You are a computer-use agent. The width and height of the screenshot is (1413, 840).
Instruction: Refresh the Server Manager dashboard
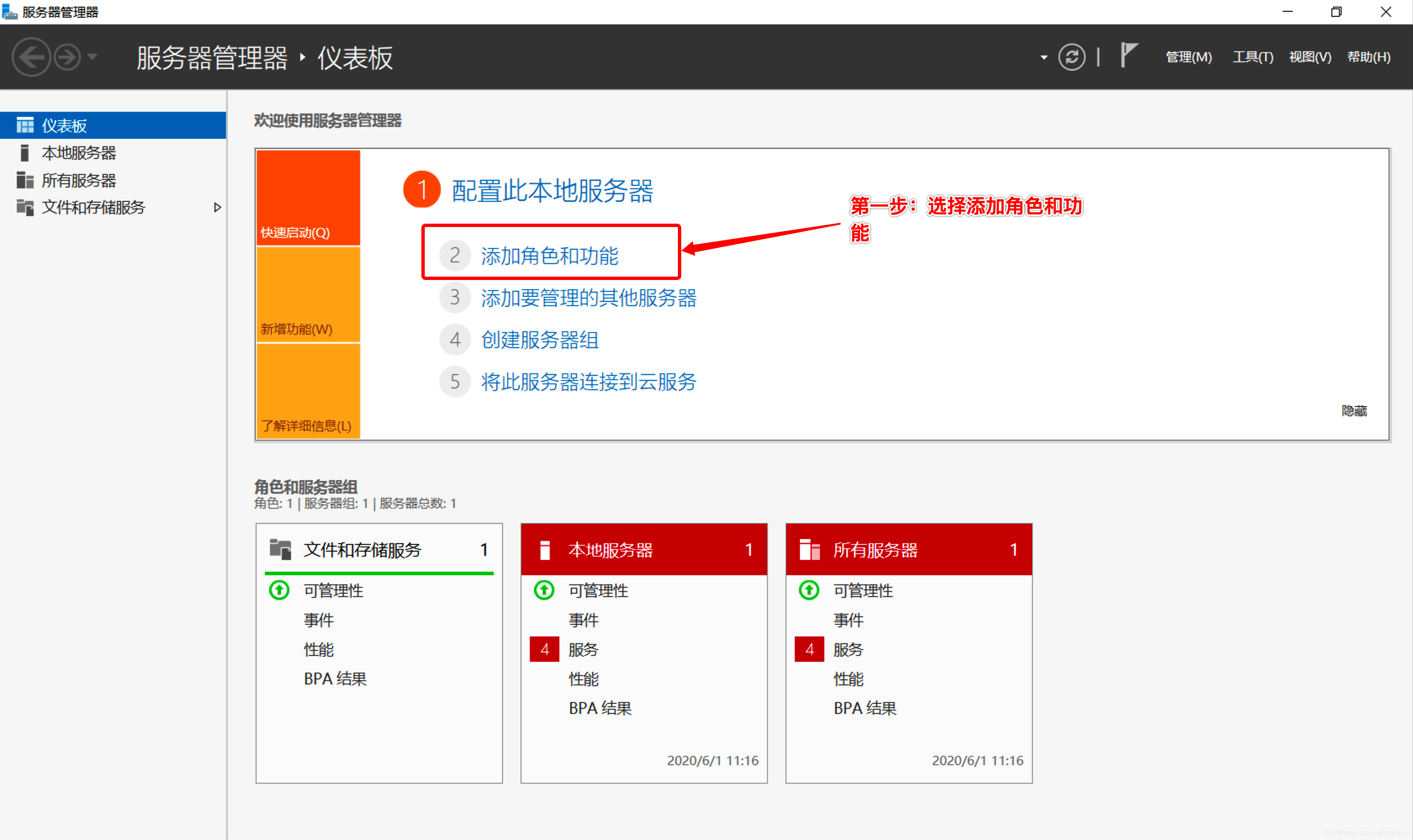click(x=1072, y=57)
